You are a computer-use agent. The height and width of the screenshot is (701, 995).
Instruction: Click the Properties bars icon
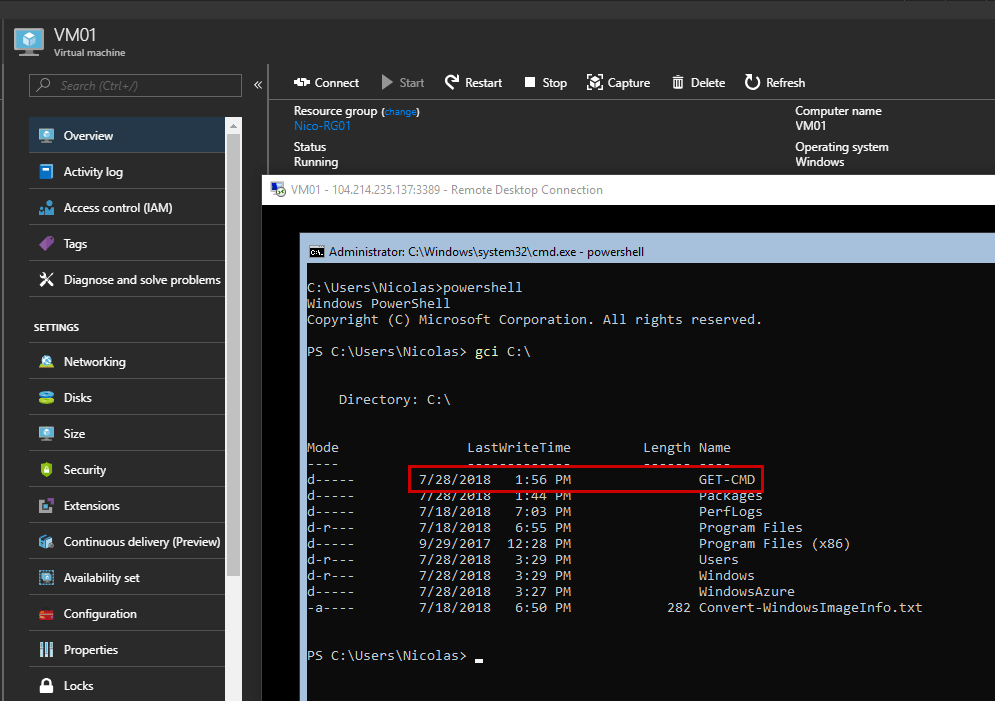coord(46,650)
